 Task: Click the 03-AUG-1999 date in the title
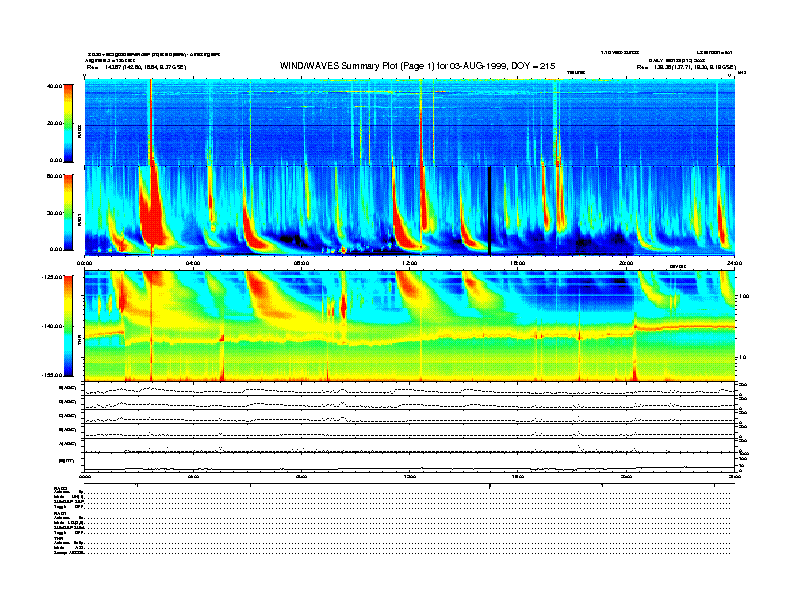(478, 66)
